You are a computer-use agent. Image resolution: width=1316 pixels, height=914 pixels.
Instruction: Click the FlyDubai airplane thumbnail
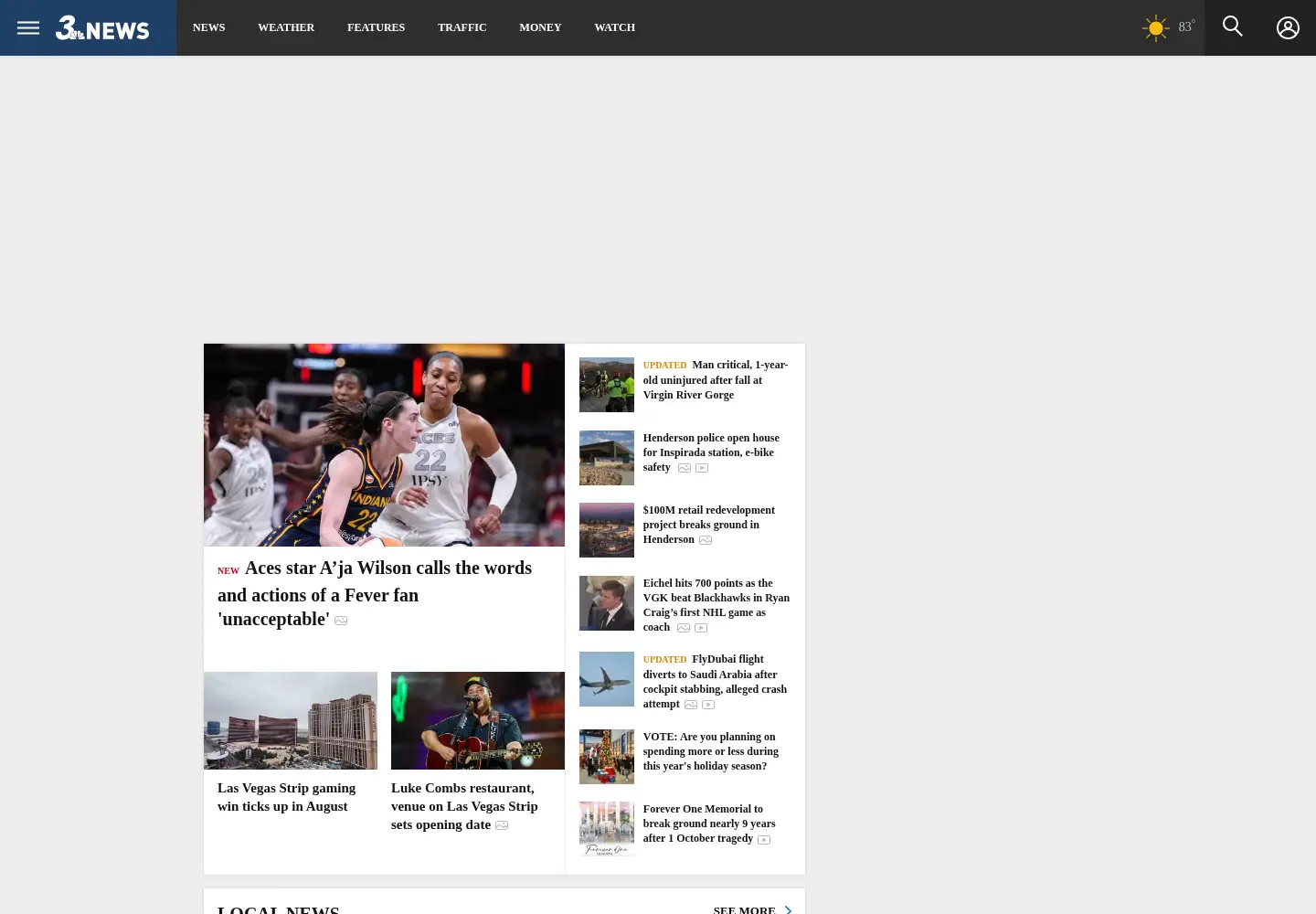click(607, 679)
